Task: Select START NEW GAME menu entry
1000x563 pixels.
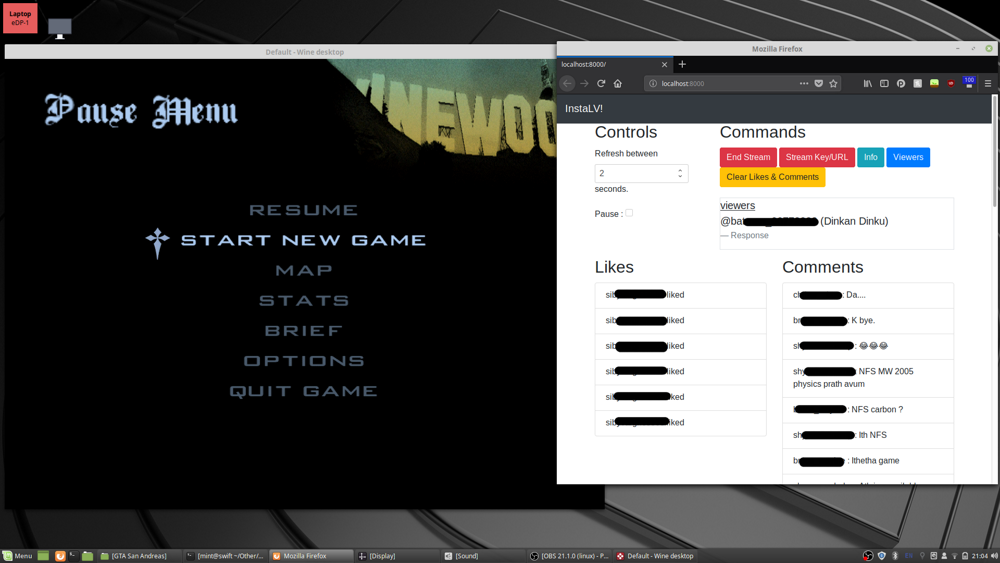Action: point(304,240)
